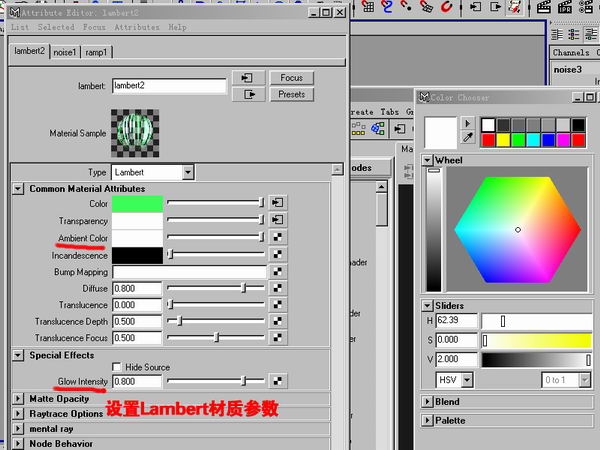Screen dimensions: 600x450
Task: Click the blue curve snap icon in the top toolbar
Action: 387,6
